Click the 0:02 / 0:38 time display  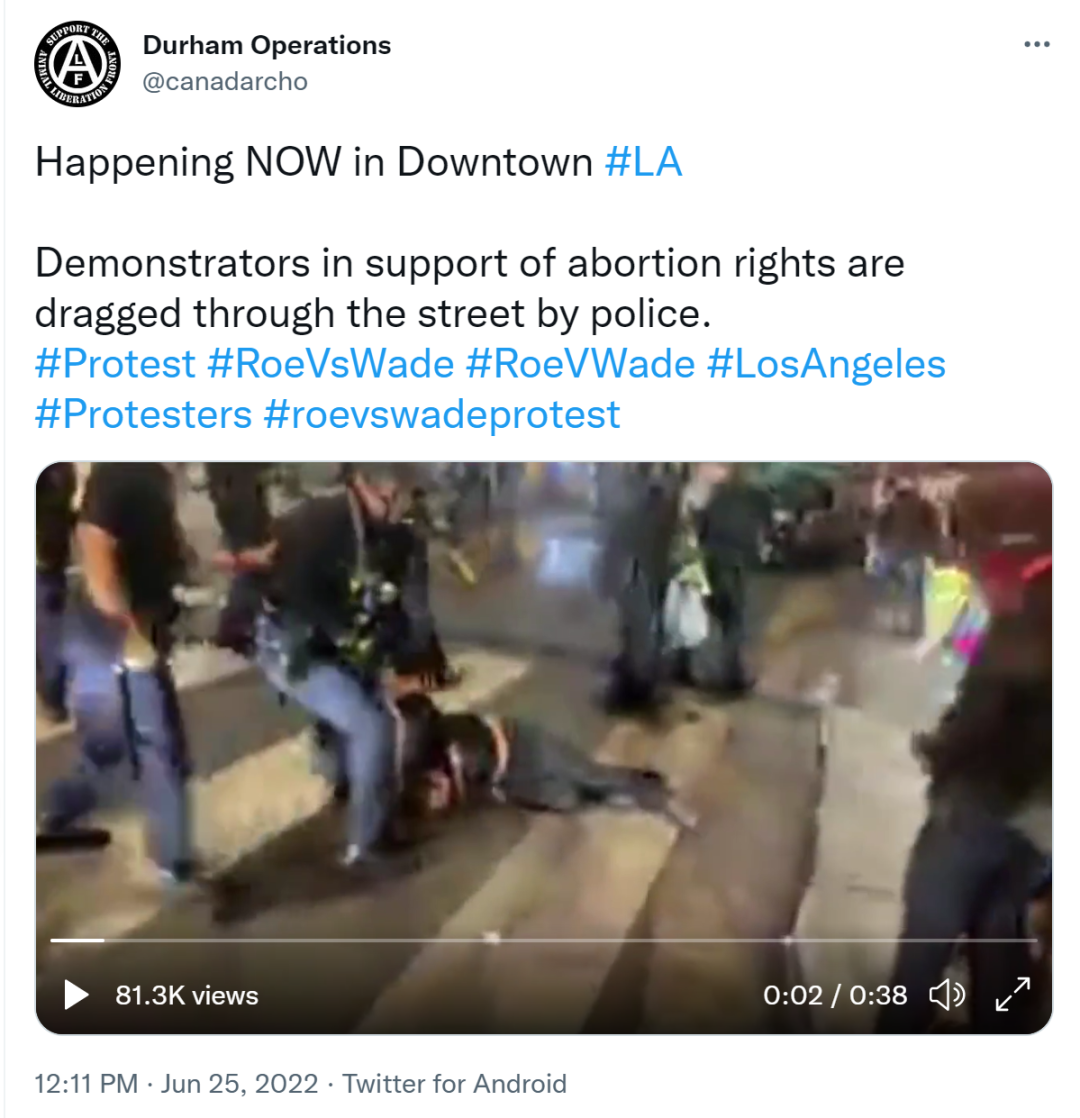(835, 995)
